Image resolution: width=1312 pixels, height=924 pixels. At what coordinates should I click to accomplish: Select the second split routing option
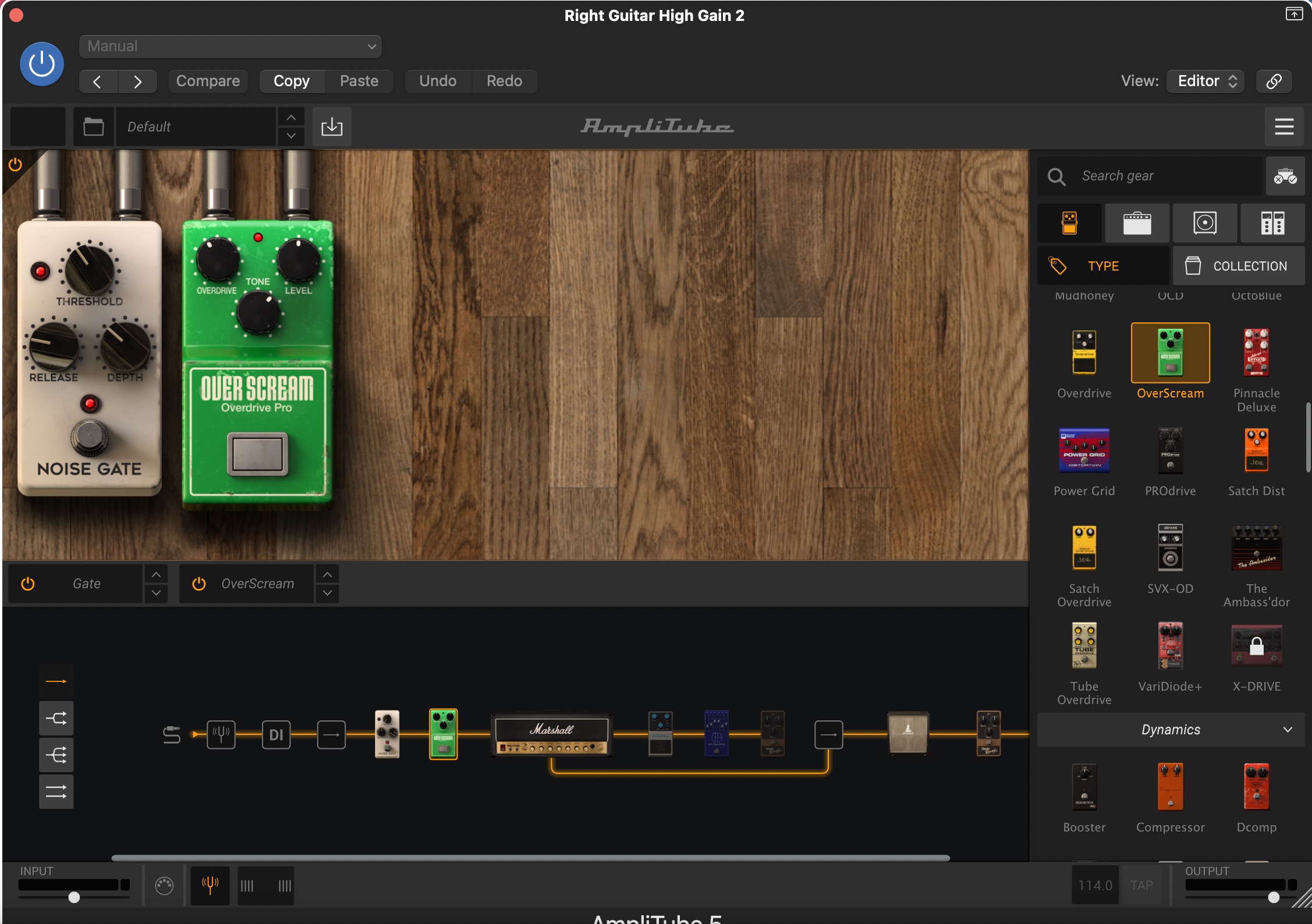pyautogui.click(x=56, y=718)
